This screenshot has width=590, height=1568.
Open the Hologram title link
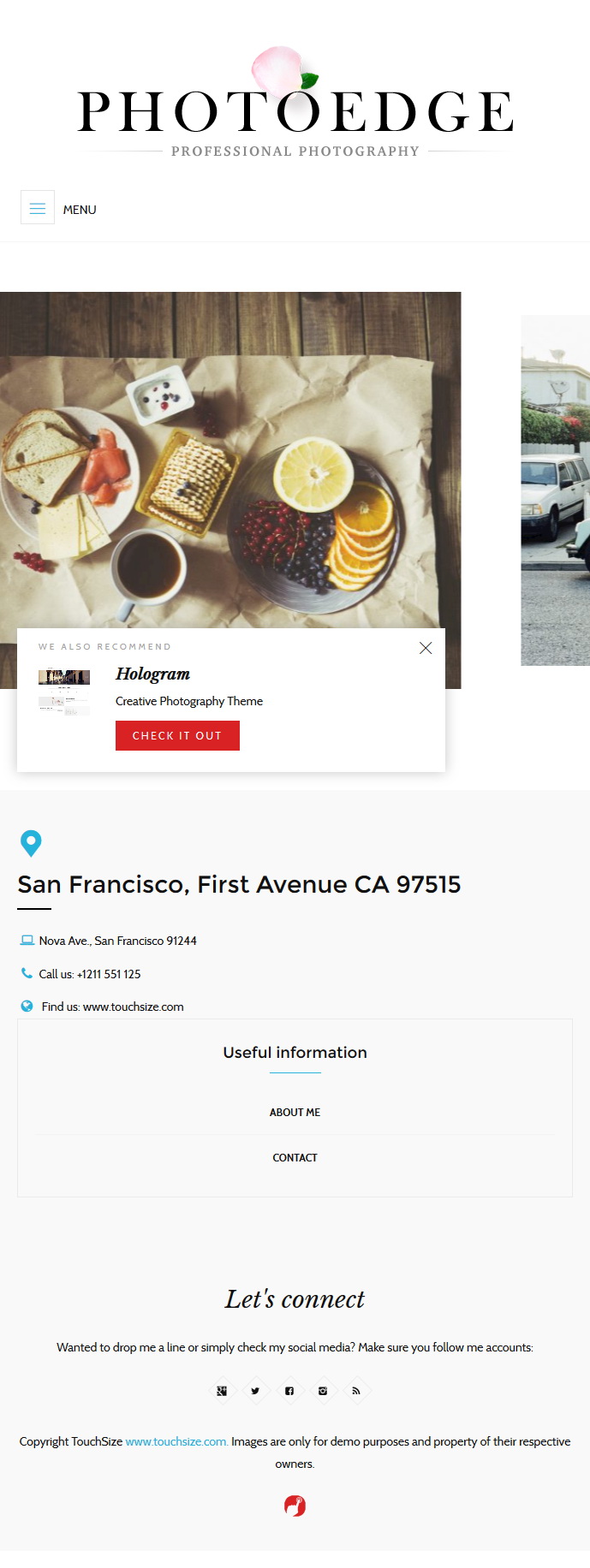point(153,674)
